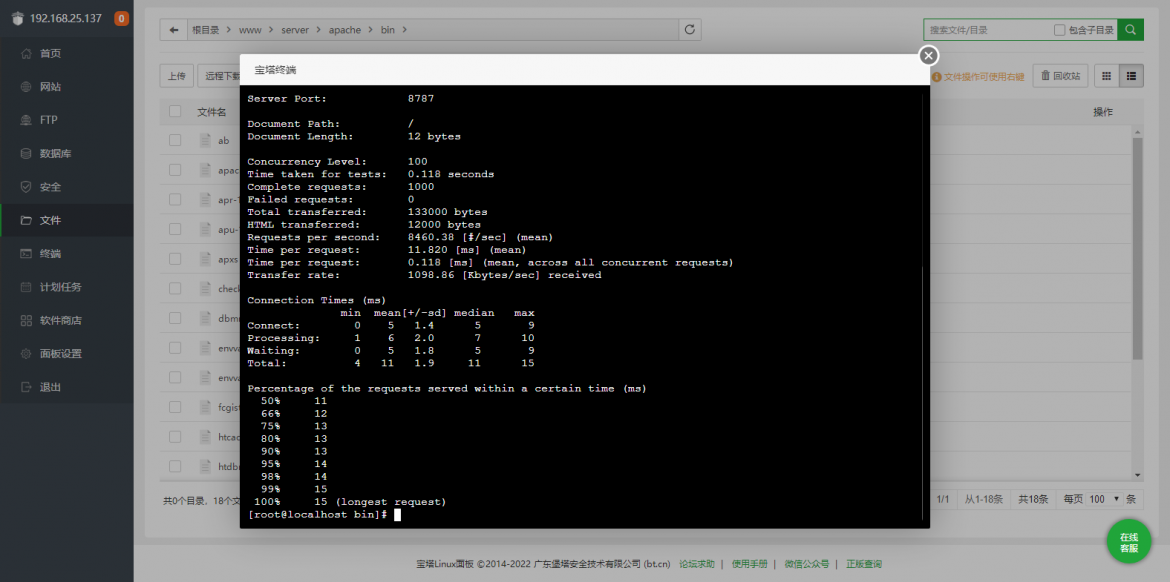Viewport: 1170px width, 582px height.
Task: Open the 回收站 recycle bin
Action: point(1060,75)
